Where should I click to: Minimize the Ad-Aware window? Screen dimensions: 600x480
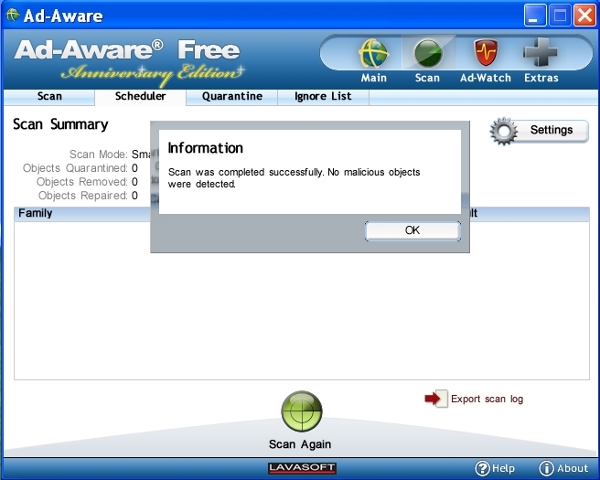point(535,15)
